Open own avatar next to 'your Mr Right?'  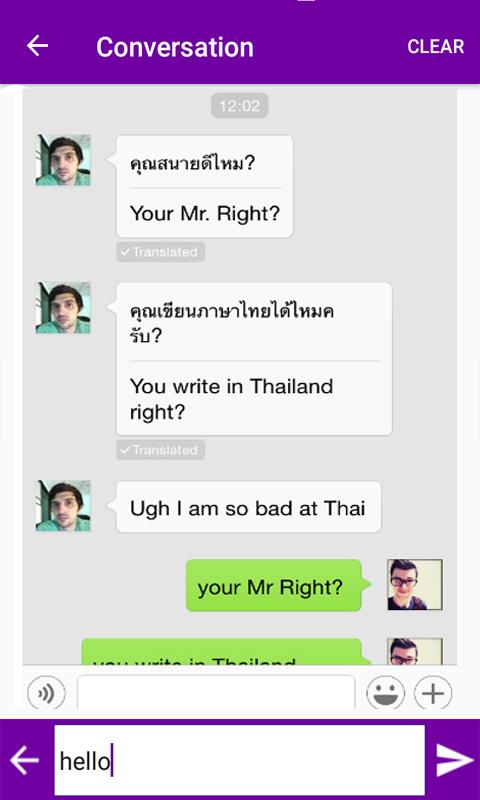pyautogui.click(x=415, y=585)
